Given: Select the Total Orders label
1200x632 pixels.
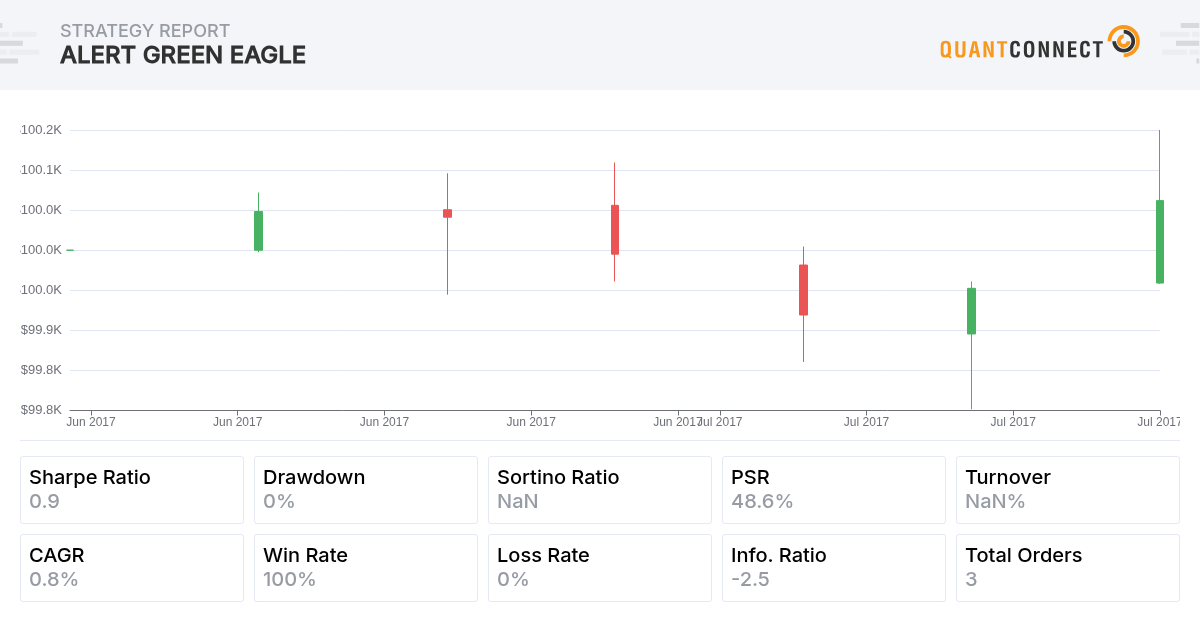Looking at the screenshot, I should click(x=1023, y=555).
